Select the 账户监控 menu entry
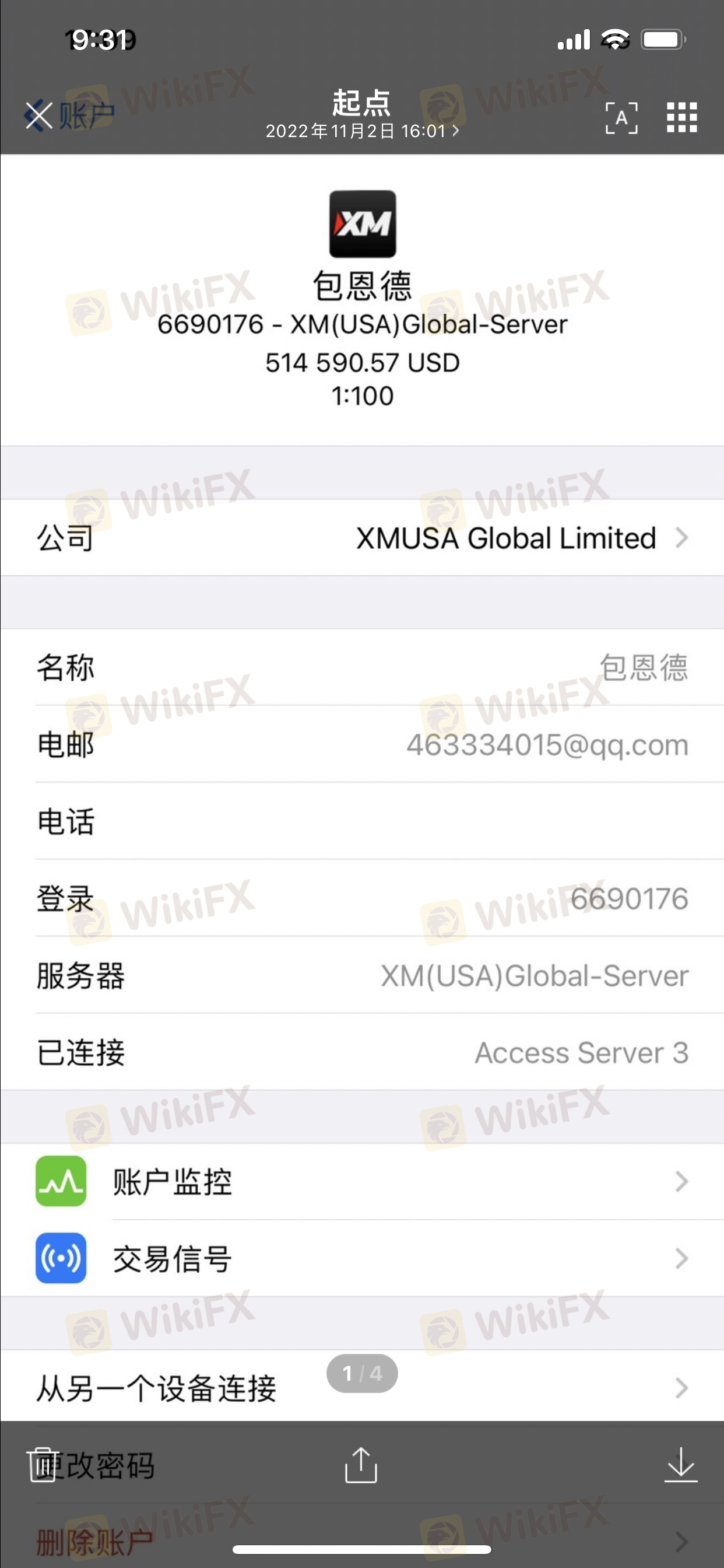The image size is (724, 1568). 362,1181
